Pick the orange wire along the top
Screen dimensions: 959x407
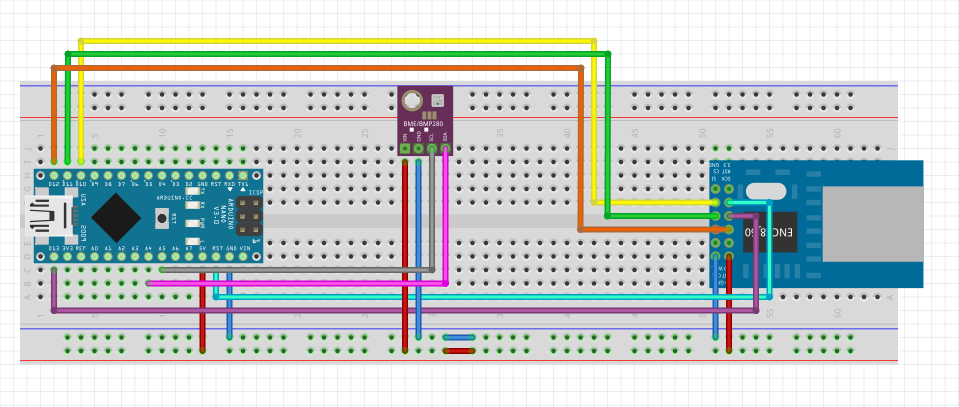click(x=330, y=67)
